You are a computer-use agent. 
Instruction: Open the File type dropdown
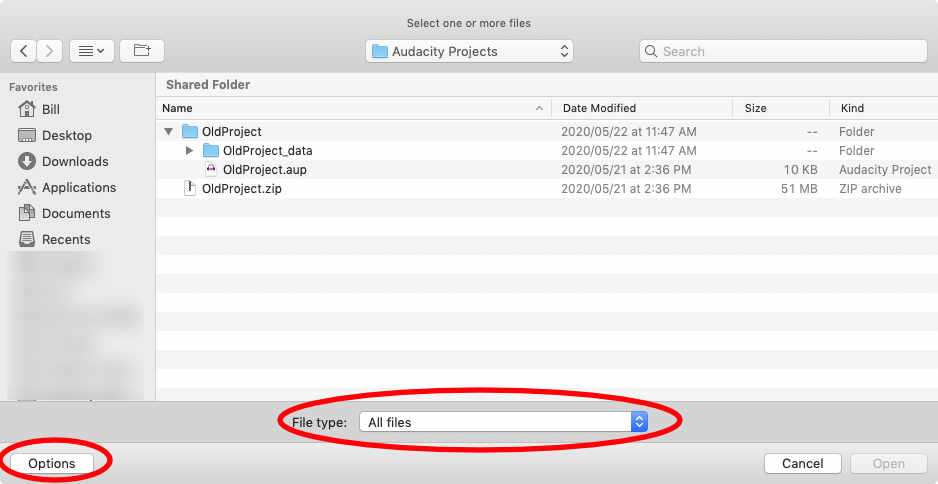click(x=507, y=422)
